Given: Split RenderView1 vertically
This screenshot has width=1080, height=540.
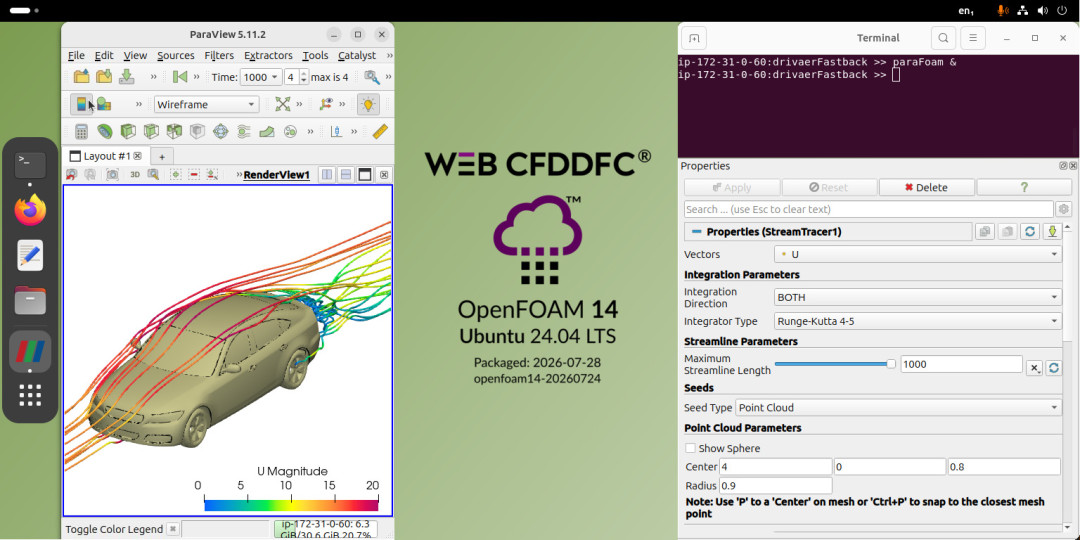Looking at the screenshot, I should tap(346, 175).
